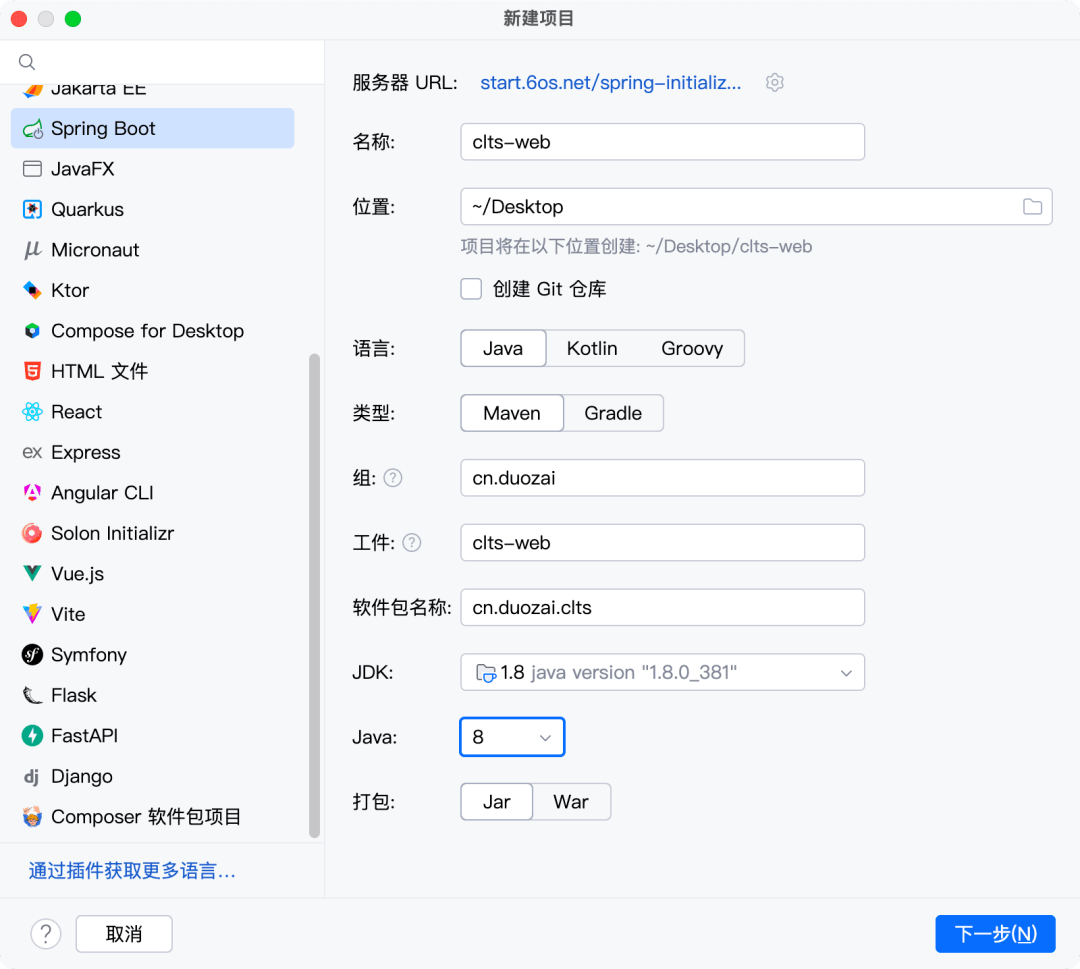
Task: Open dialog help question mark button
Action: tap(46, 934)
